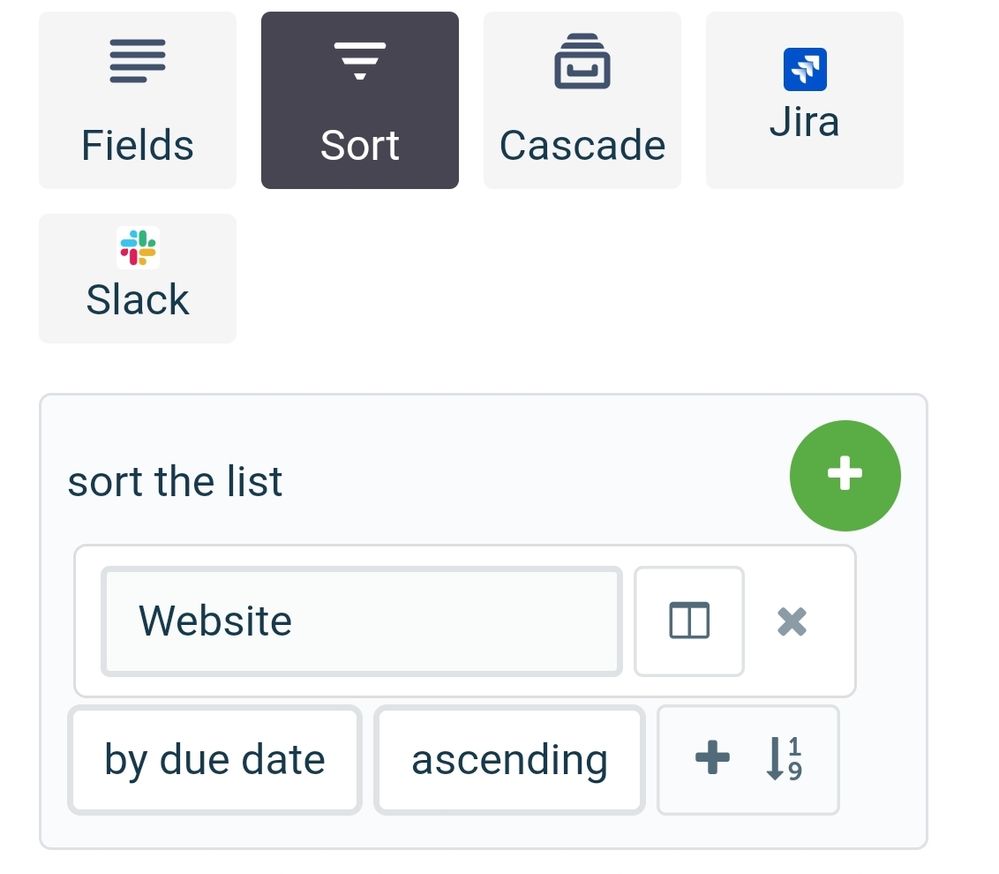Open the Jira integration label

pyautogui.click(x=804, y=123)
